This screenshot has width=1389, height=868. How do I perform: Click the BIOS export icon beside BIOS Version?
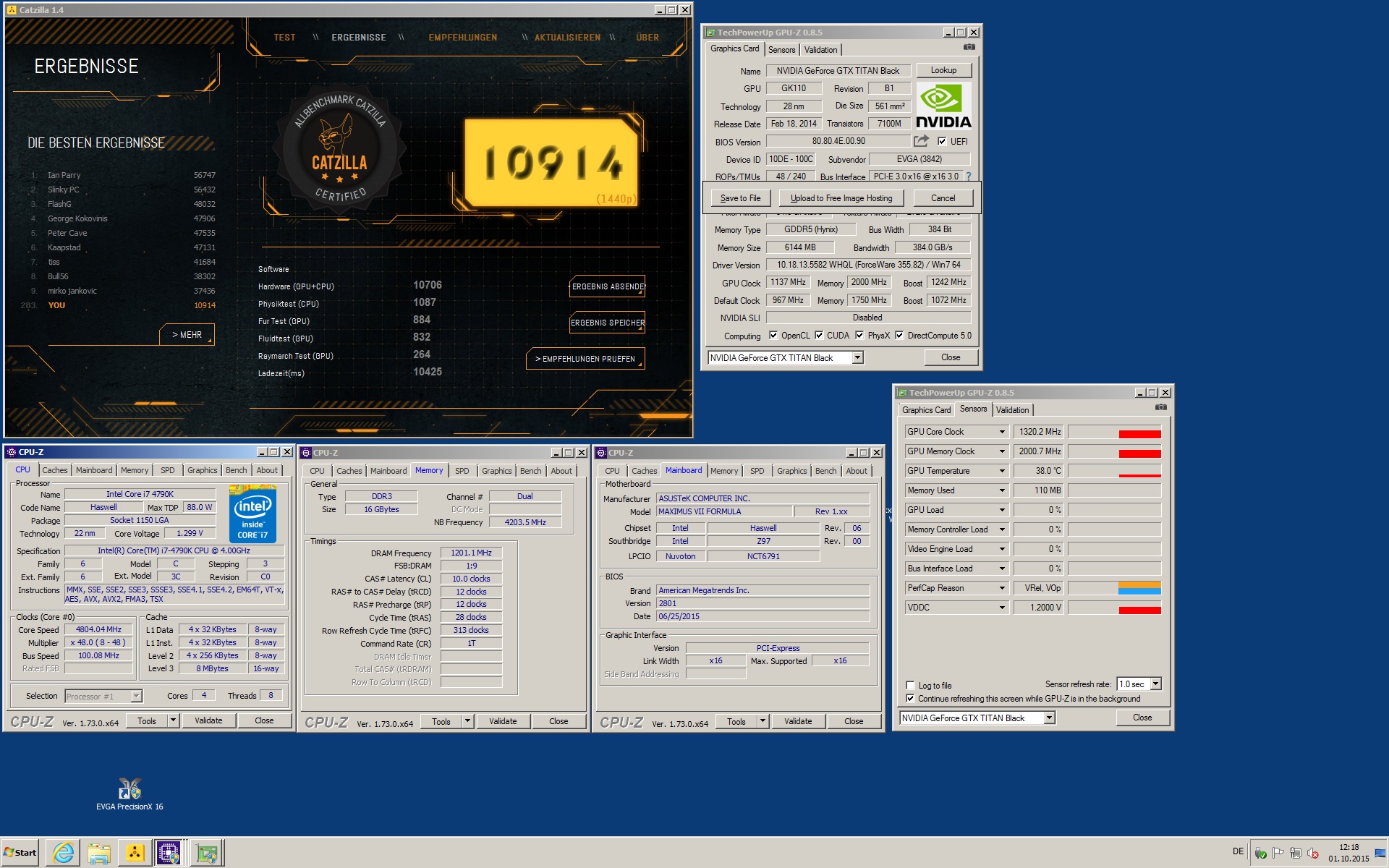click(921, 141)
